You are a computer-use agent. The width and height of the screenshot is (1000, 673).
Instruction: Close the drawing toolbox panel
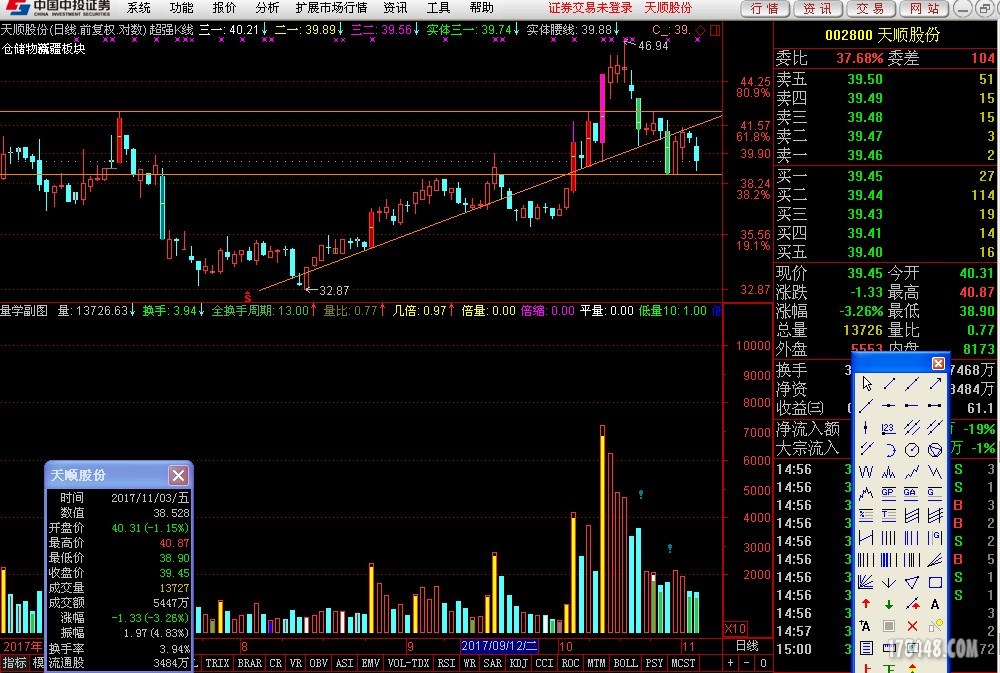pyautogui.click(x=938, y=363)
